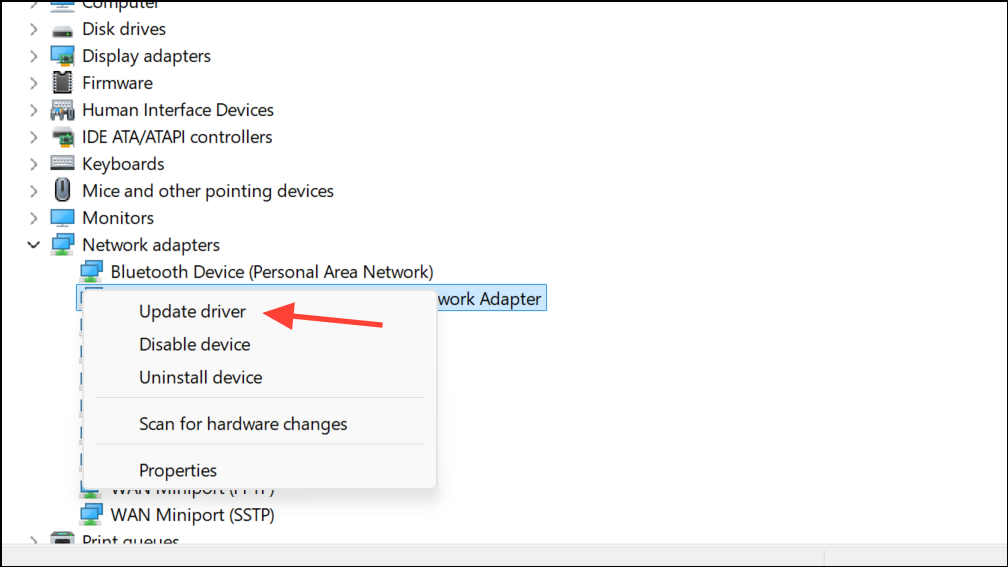Expand the Monitors category
This screenshot has width=1008, height=567.
[33, 218]
